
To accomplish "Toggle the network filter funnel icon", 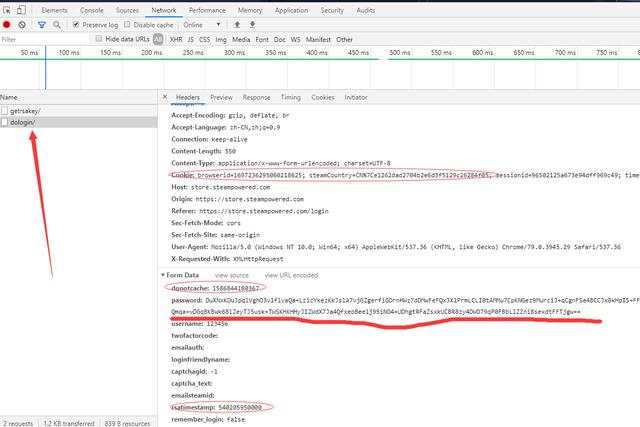I will pyautogui.click(x=42, y=25).
